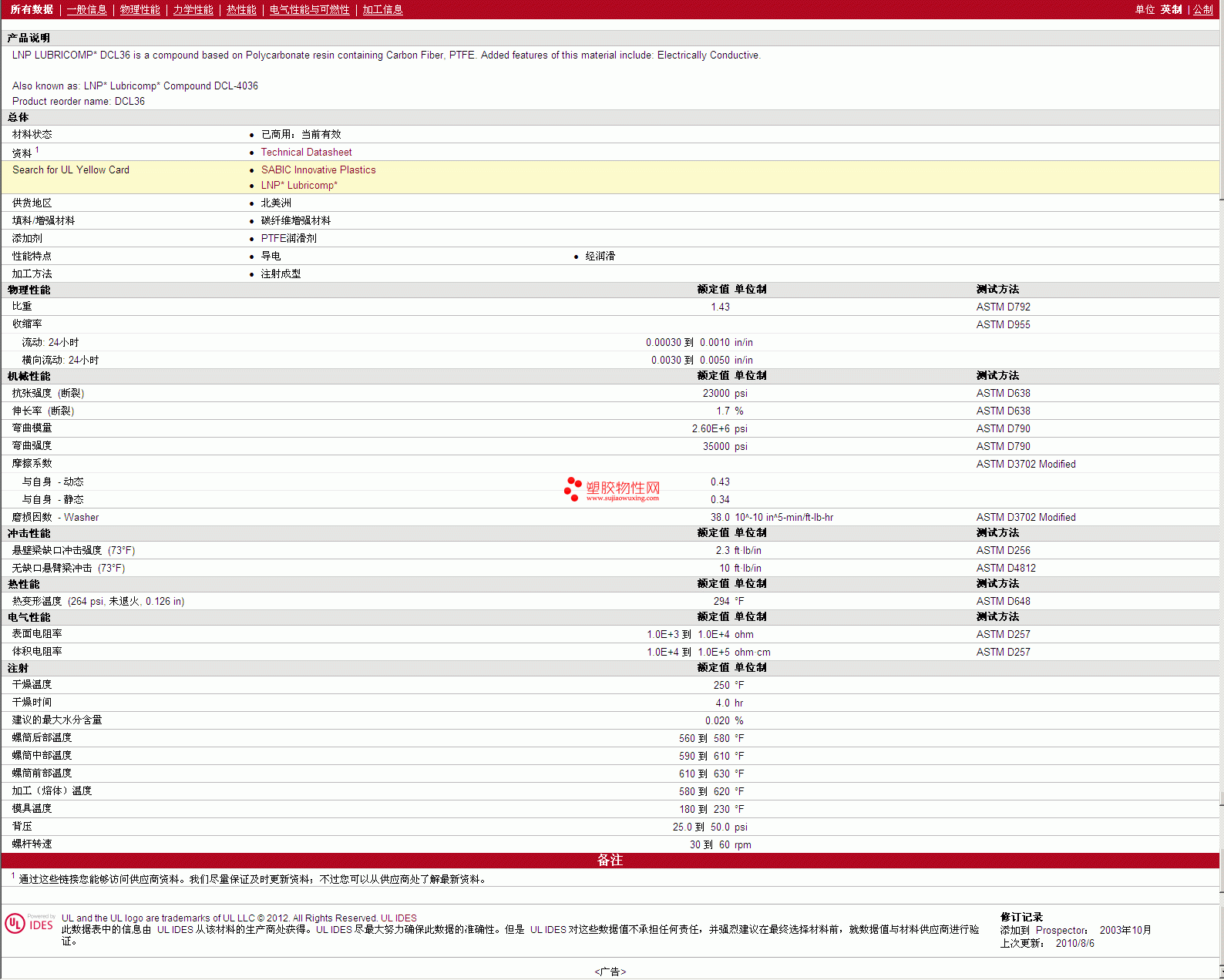The image size is (1224, 980).
Task: Open the 所有数据 tab
Action: [32, 9]
